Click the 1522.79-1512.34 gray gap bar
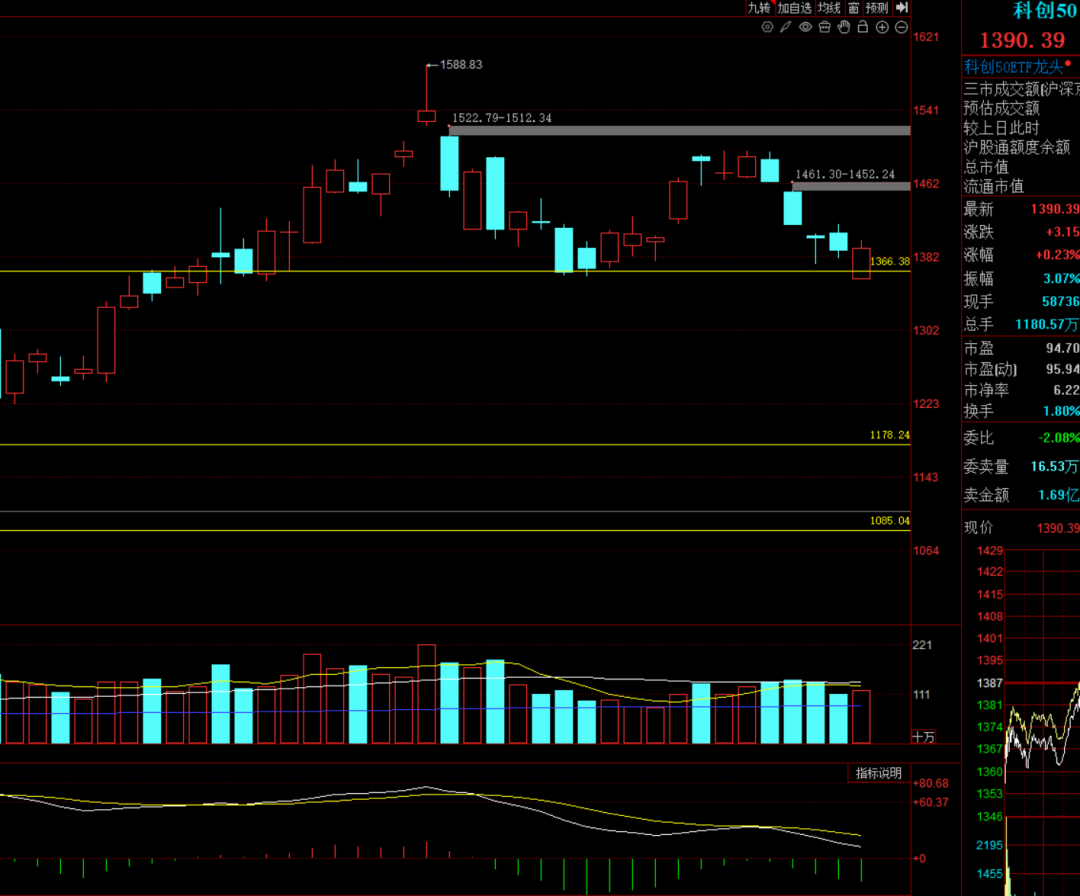The width and height of the screenshot is (1080, 896). (680, 130)
